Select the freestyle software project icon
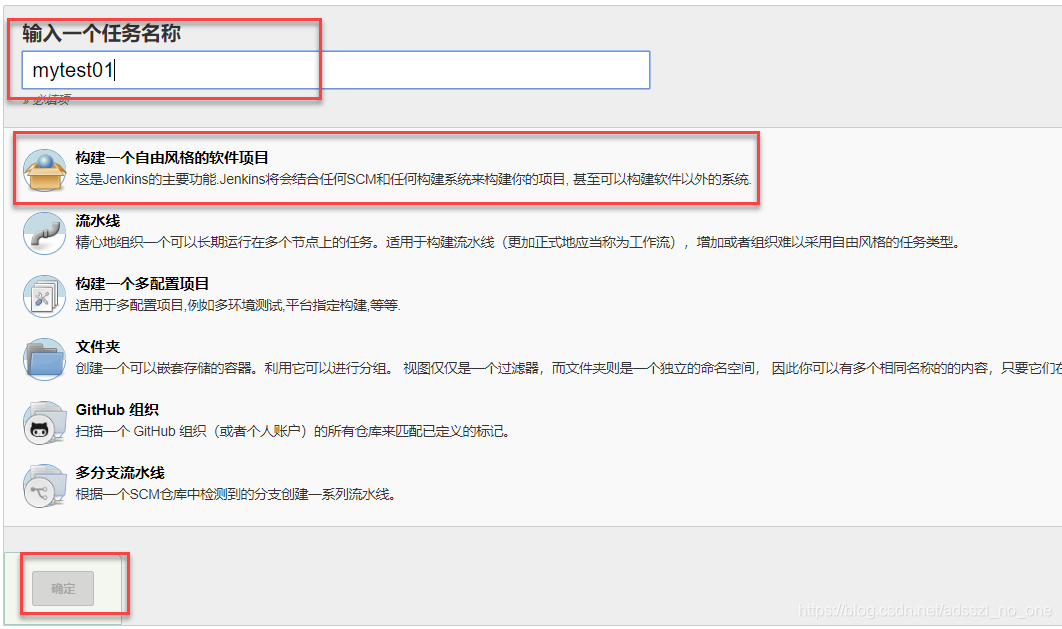 click(x=45, y=170)
